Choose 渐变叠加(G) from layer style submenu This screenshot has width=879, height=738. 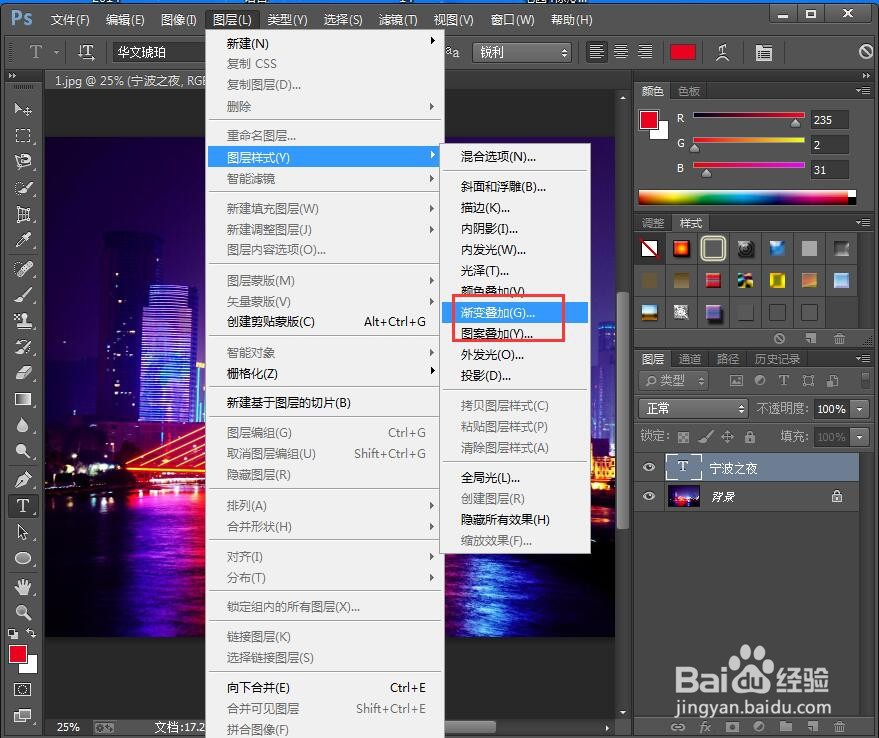coord(515,312)
